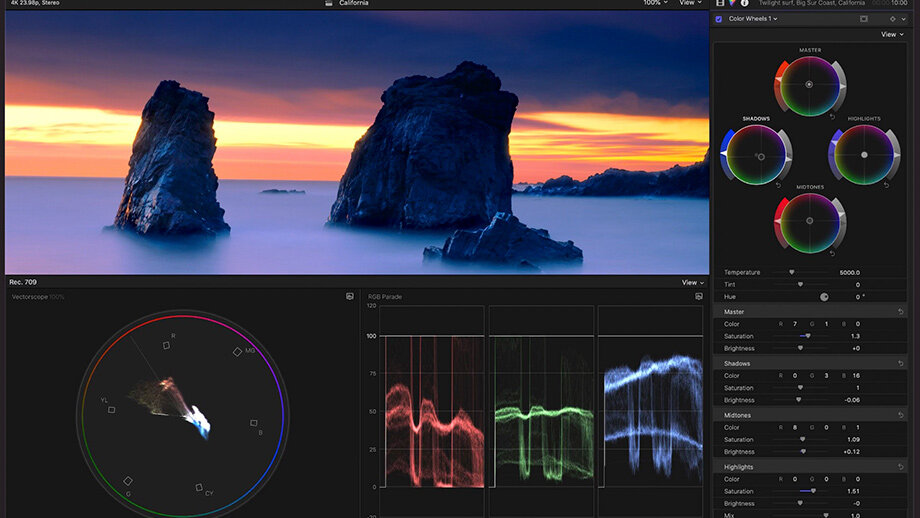Click the reset arrow in Master section header
The image size is (920, 518).
click(x=901, y=312)
